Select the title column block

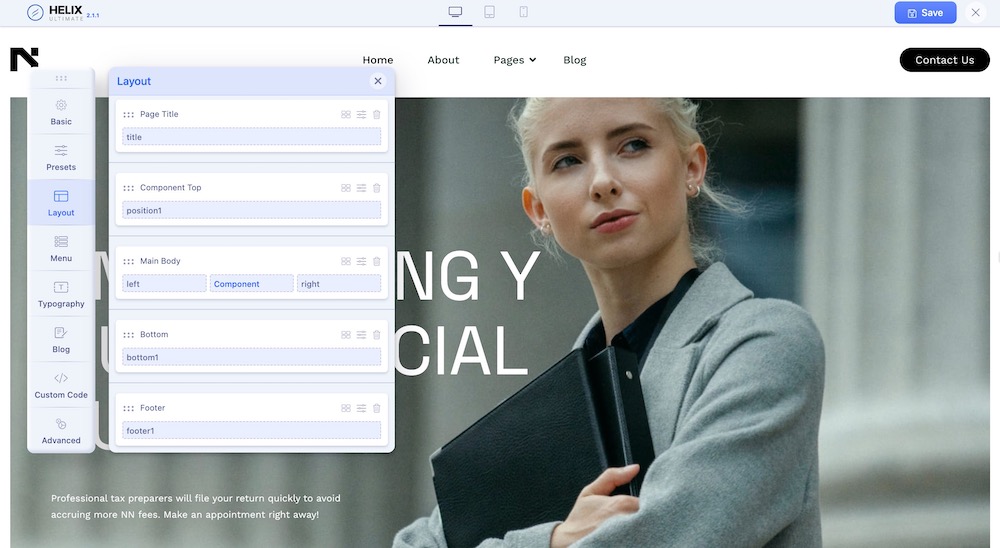(x=251, y=137)
